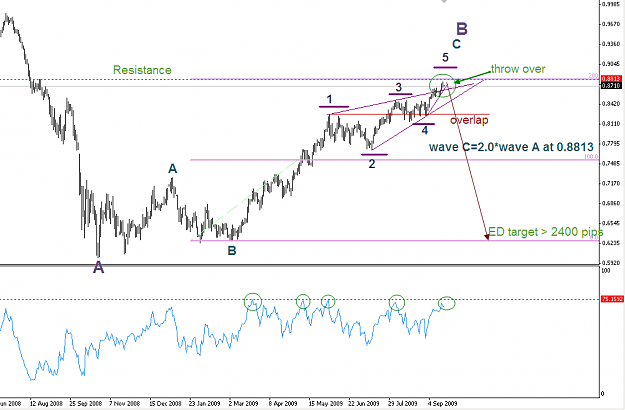The image size is (625, 410).
Task: Select the 0.5920 price axis value
Action: tap(612, 263)
